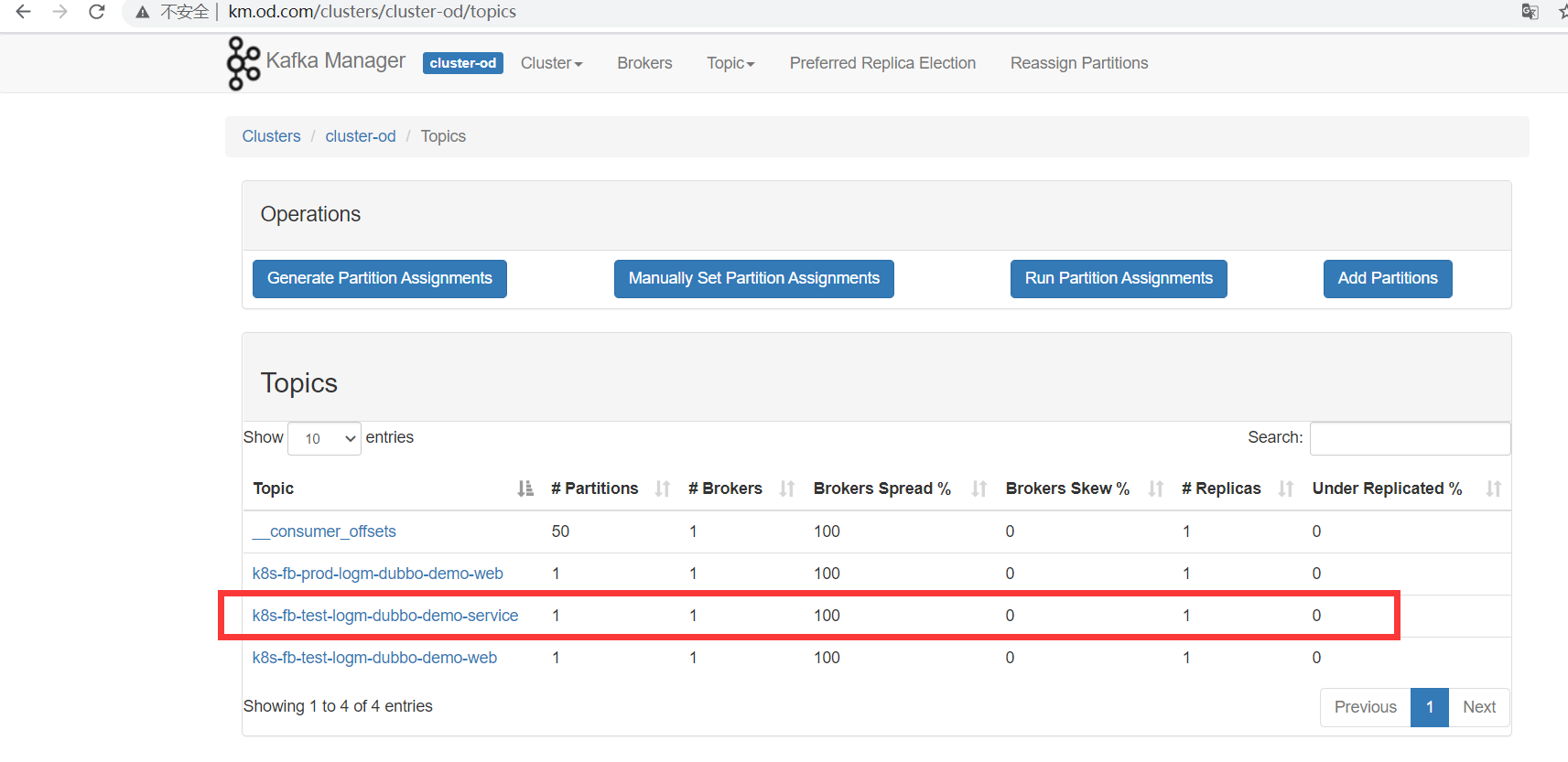Image resolution: width=1568 pixels, height=762 pixels.
Task: Open Clusters breadcrumb link
Action: tap(271, 136)
